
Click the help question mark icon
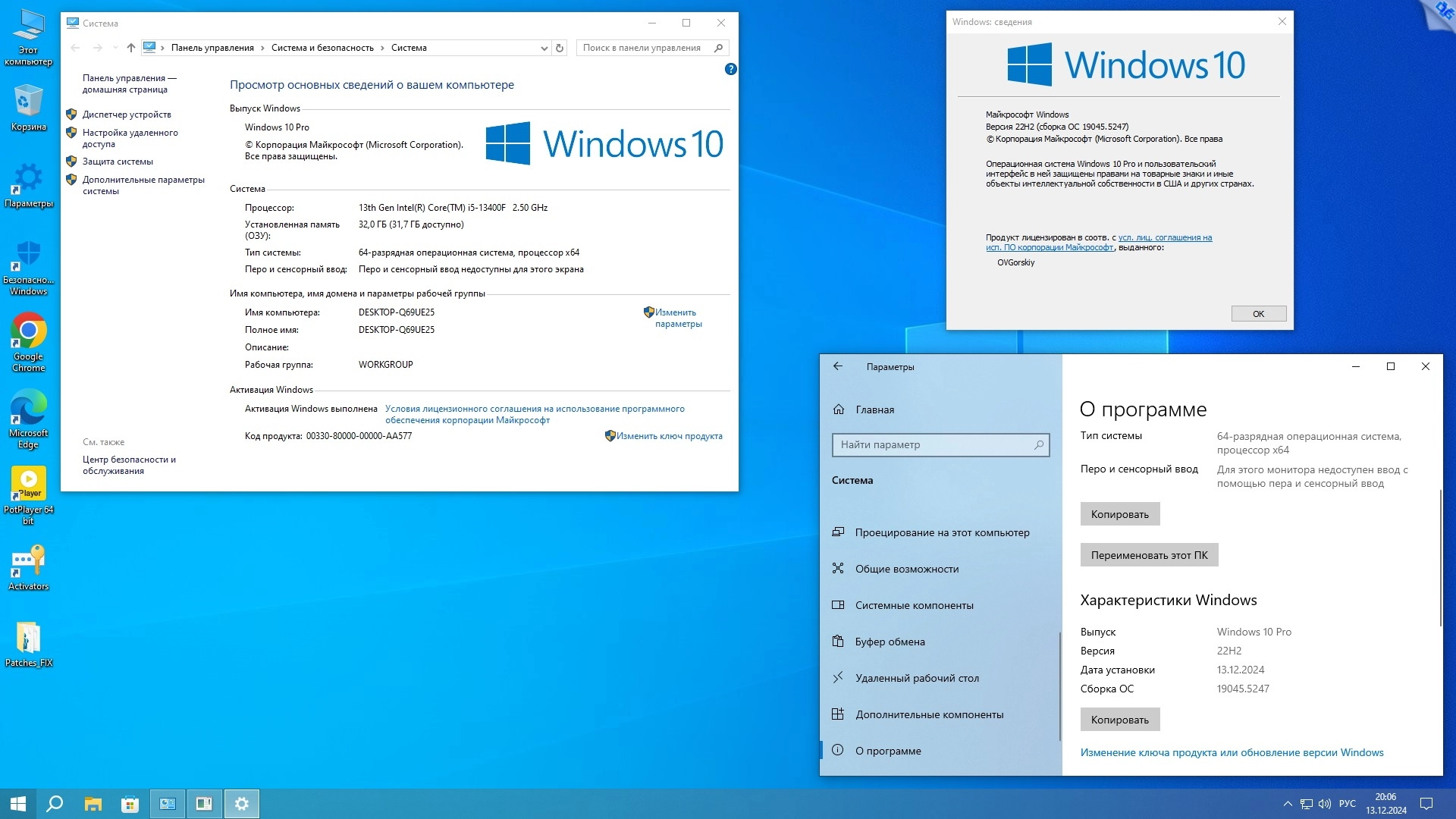(730, 69)
